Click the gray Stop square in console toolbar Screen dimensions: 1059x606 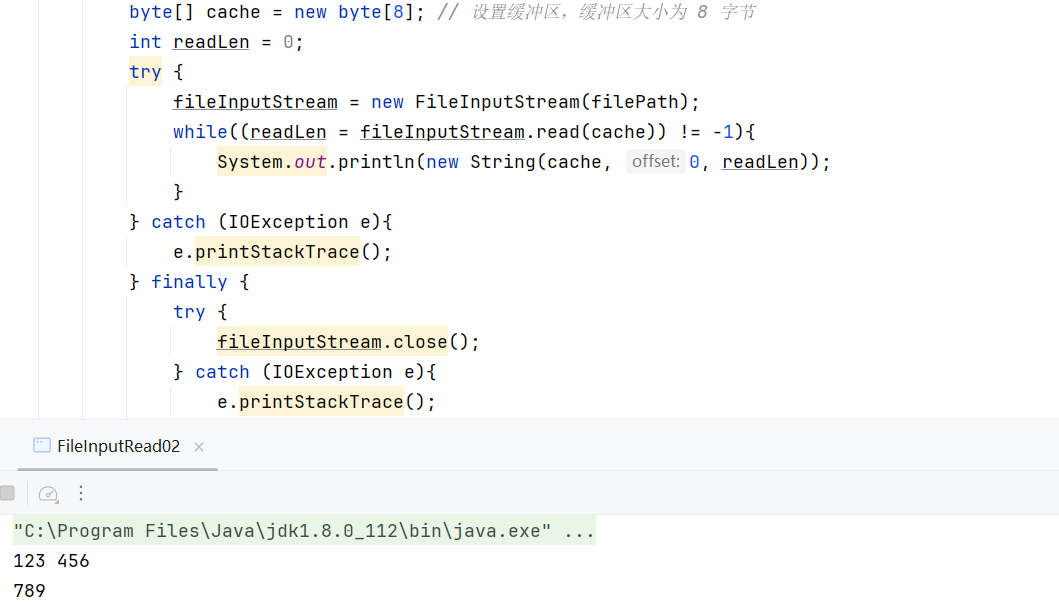[x=7, y=493]
